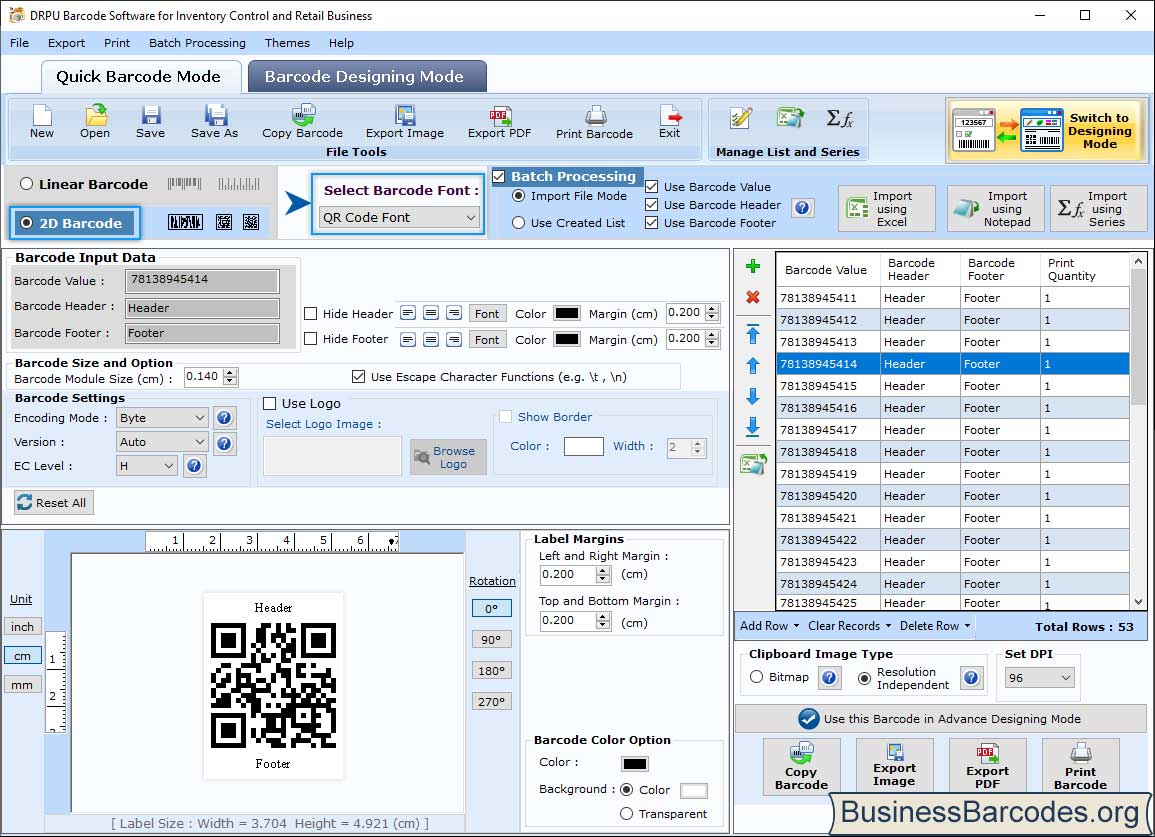Set rotation to 90 degrees
The image size is (1155, 837).
[491, 640]
